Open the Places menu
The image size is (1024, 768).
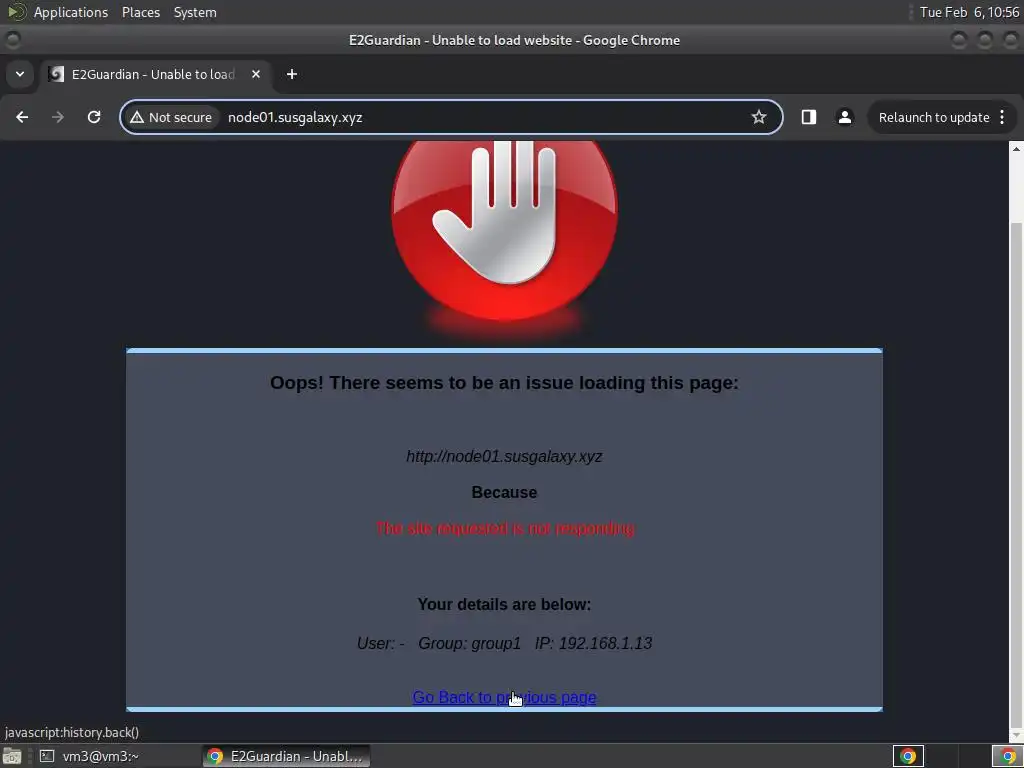tap(141, 12)
